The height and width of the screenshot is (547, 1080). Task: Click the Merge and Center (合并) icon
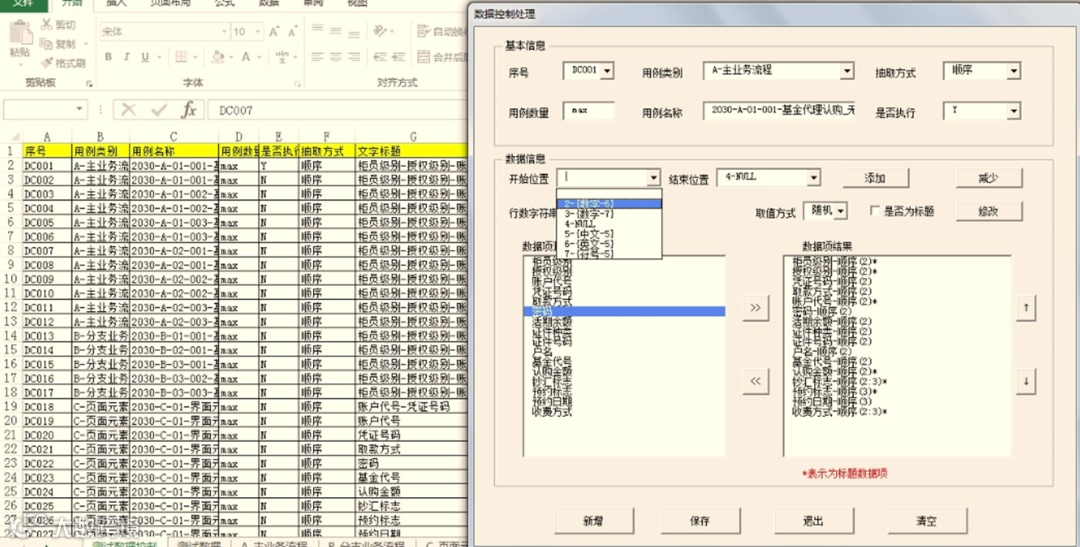click(424, 57)
